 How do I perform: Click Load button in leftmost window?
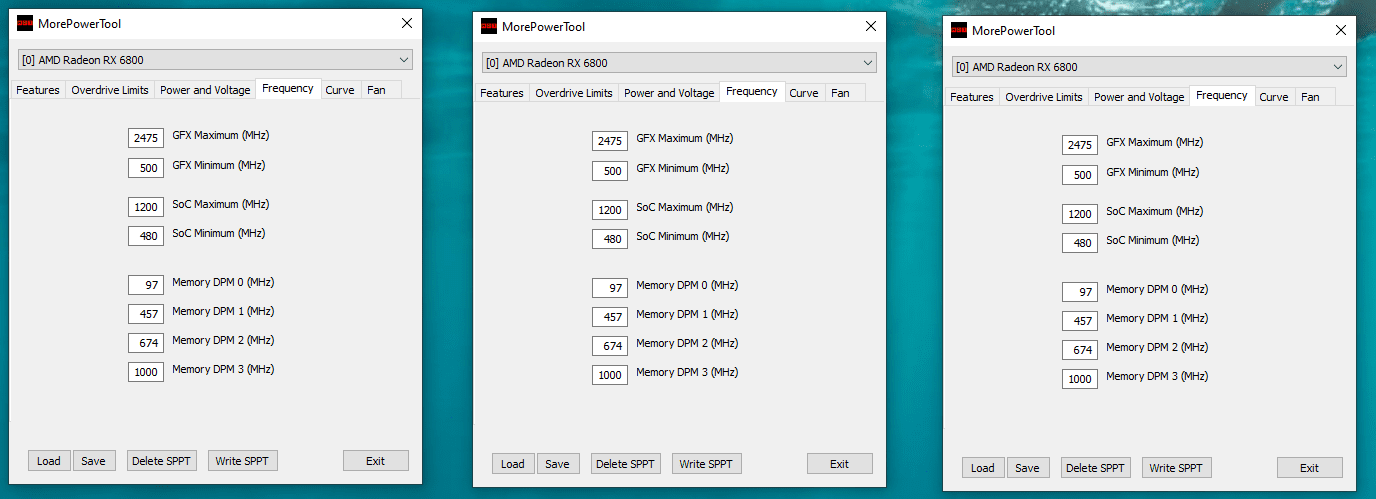pos(49,460)
